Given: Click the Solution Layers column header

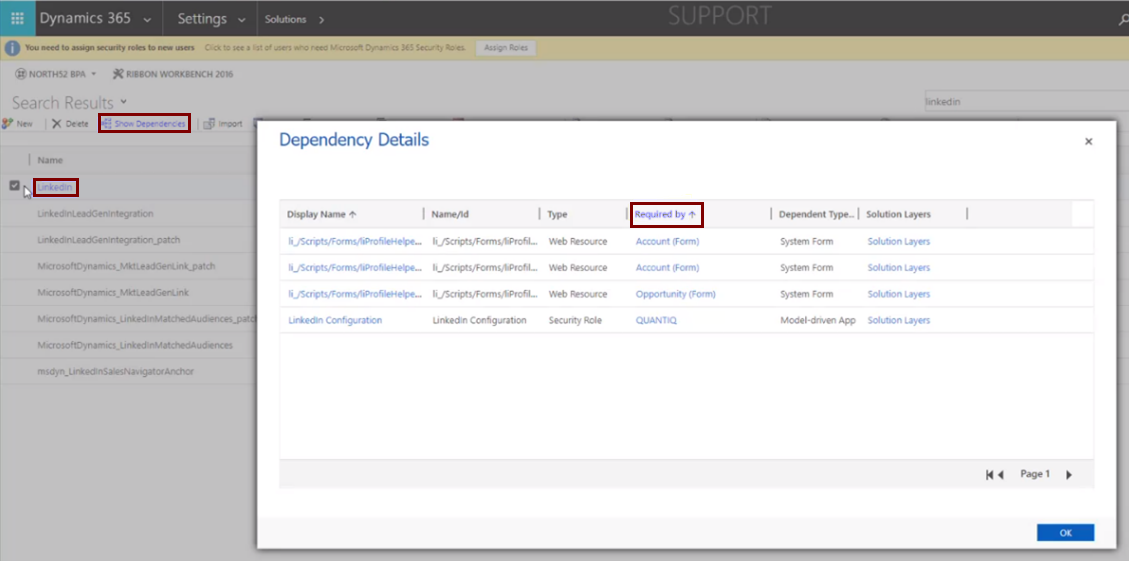Looking at the screenshot, I should pyautogui.click(x=898, y=215).
